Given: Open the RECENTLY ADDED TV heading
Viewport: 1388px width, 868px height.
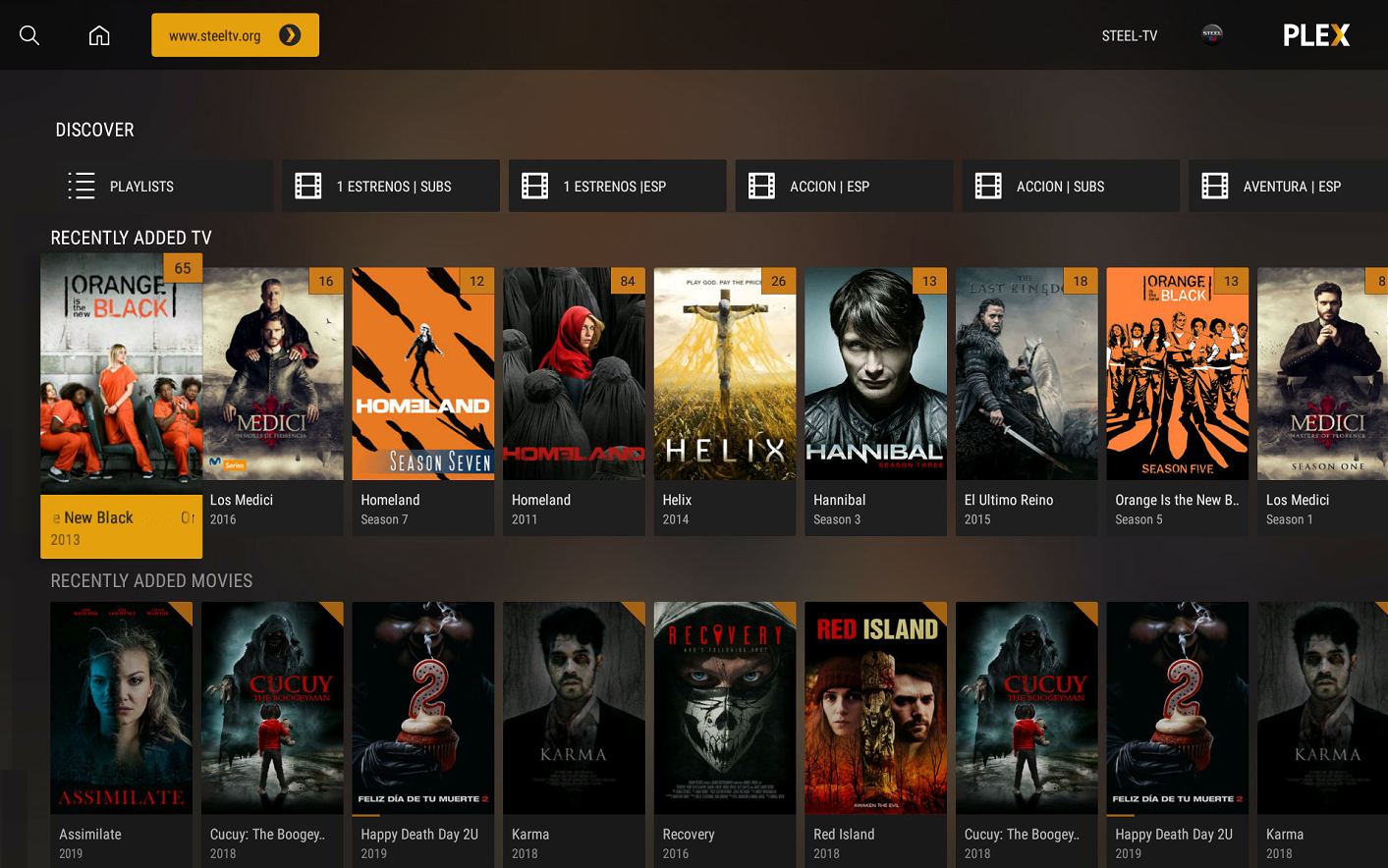Looking at the screenshot, I should click(132, 238).
